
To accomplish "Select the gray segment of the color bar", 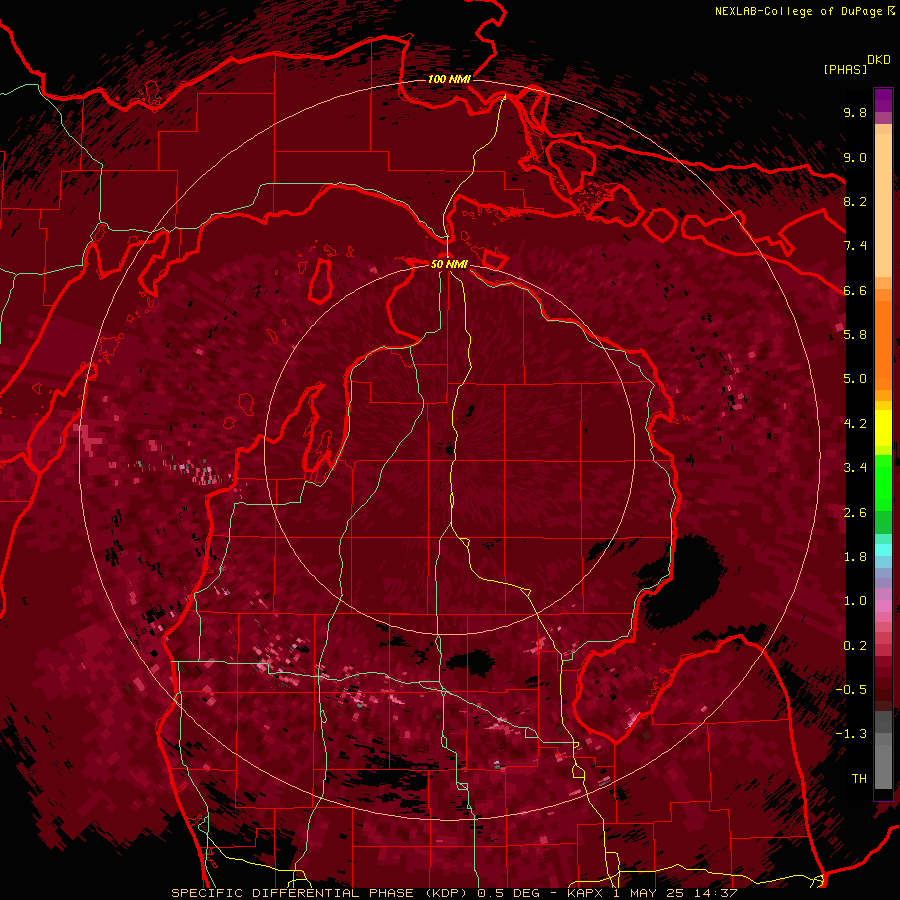I will (x=883, y=750).
